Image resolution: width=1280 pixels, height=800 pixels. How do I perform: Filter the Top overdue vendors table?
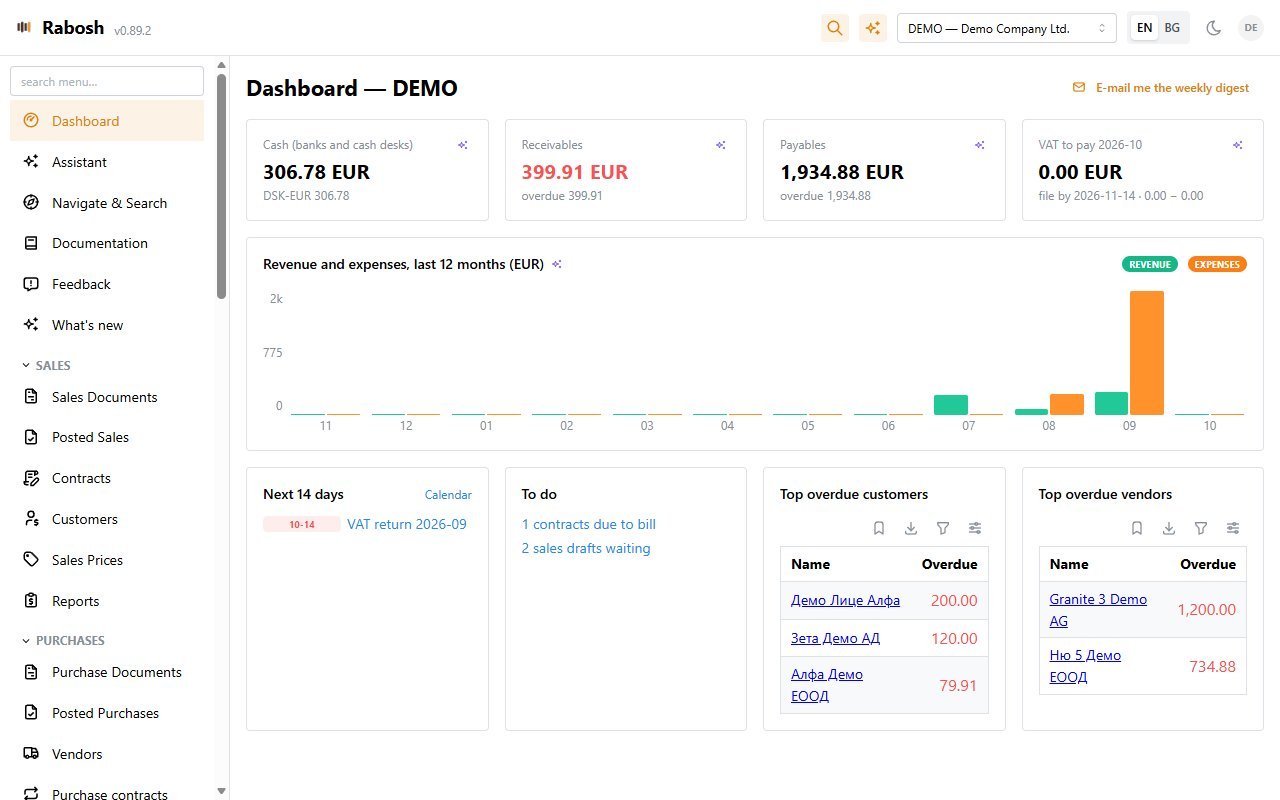(1201, 528)
